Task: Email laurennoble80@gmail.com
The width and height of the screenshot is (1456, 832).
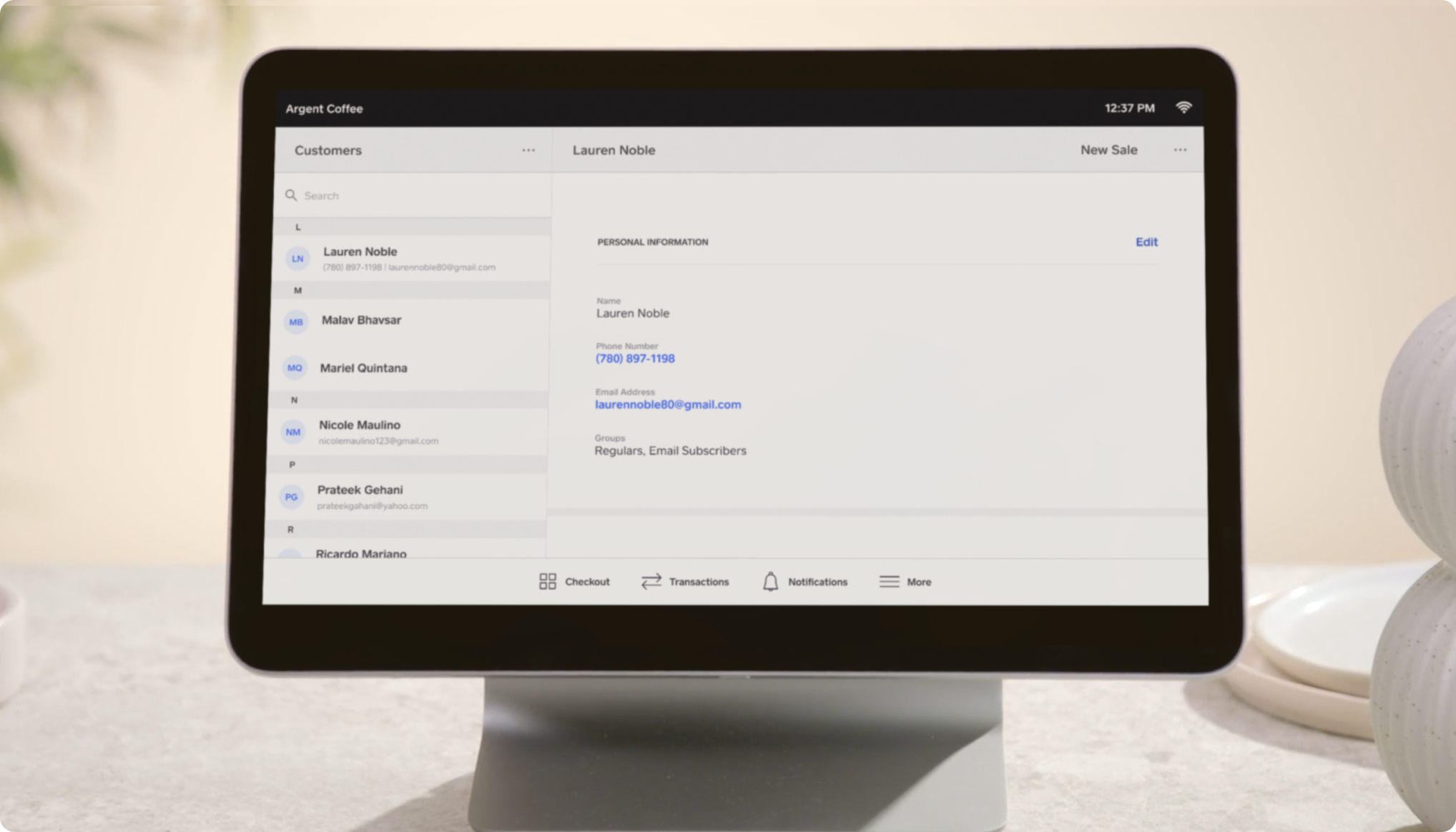Action: [x=668, y=404]
